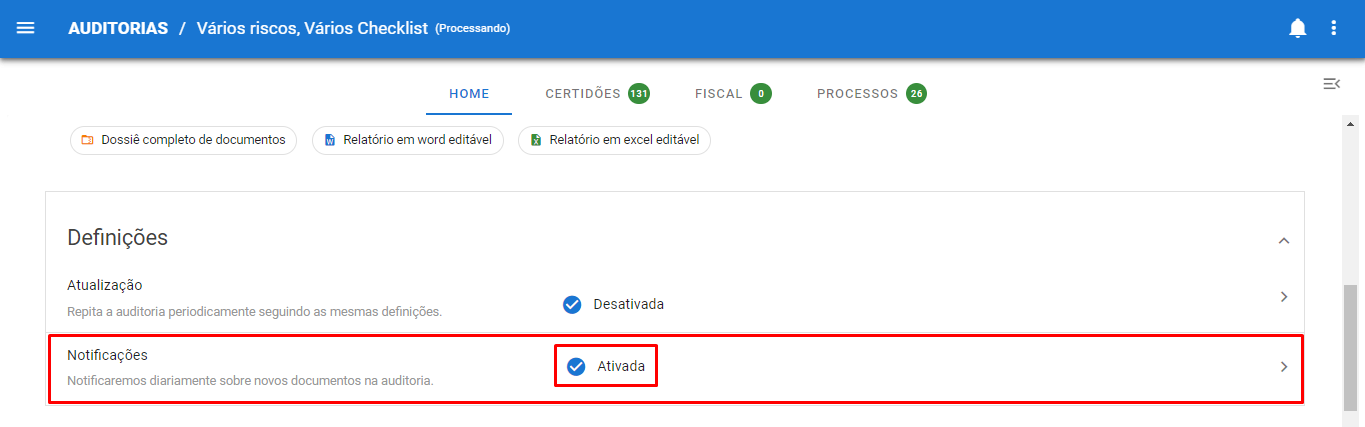Go back to AUDITORIAS via breadcrumb

118,28
